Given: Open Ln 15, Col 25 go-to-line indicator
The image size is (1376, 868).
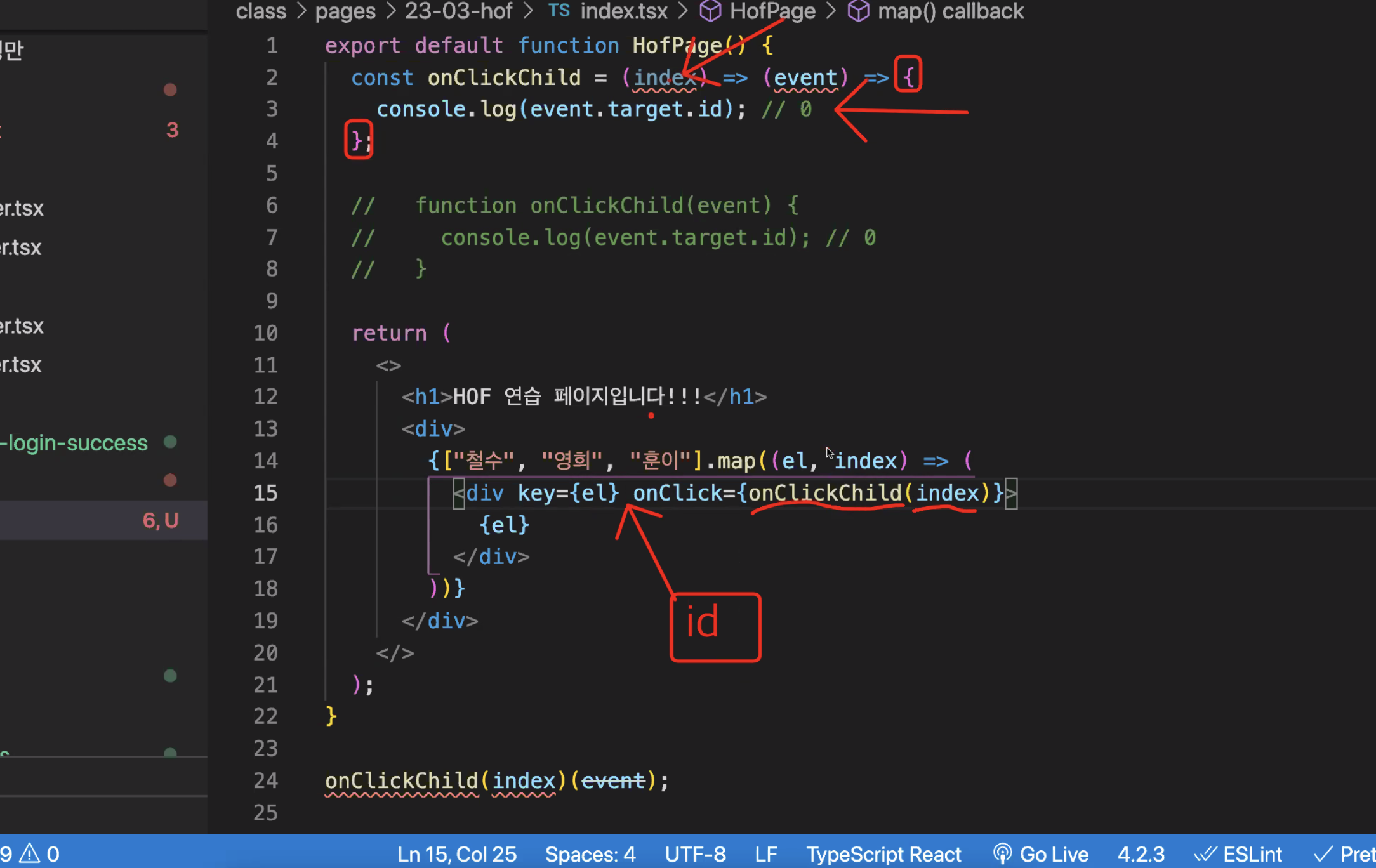Looking at the screenshot, I should pos(456,854).
